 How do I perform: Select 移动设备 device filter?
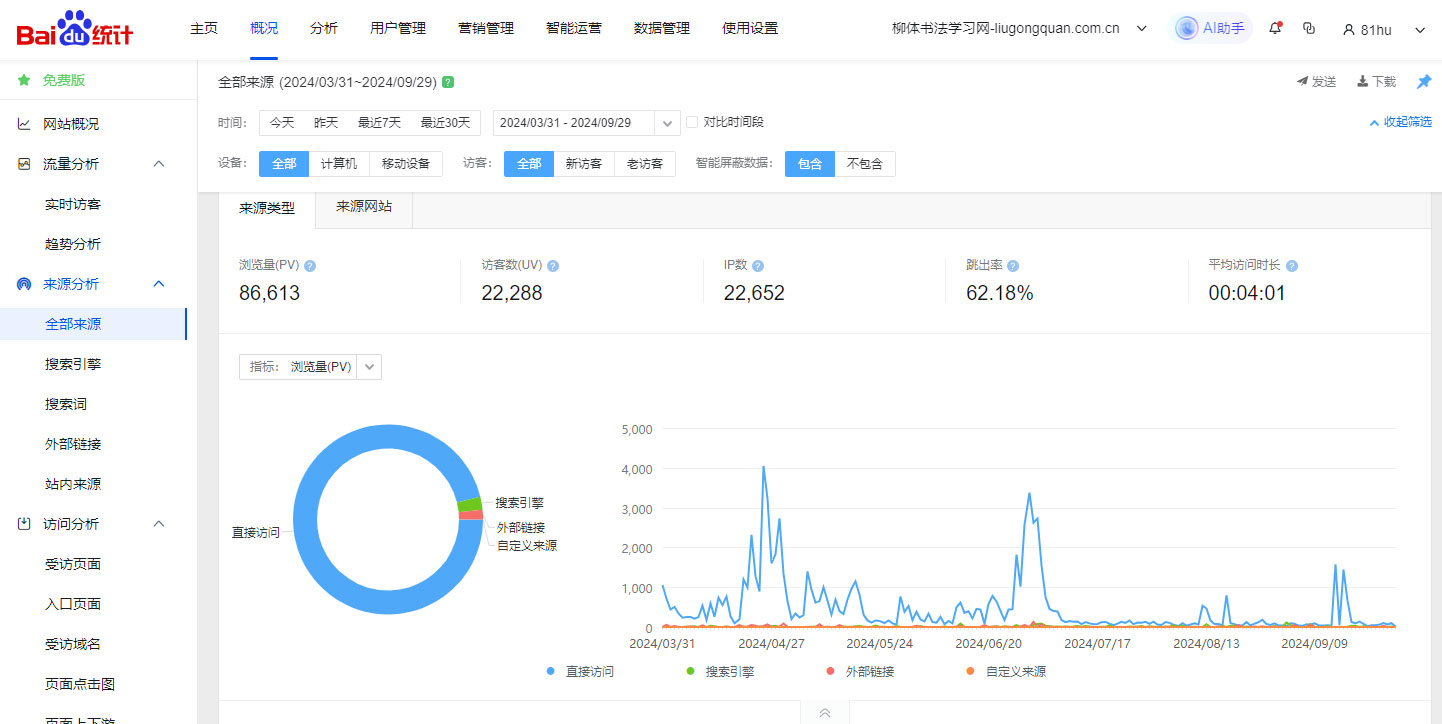point(405,164)
